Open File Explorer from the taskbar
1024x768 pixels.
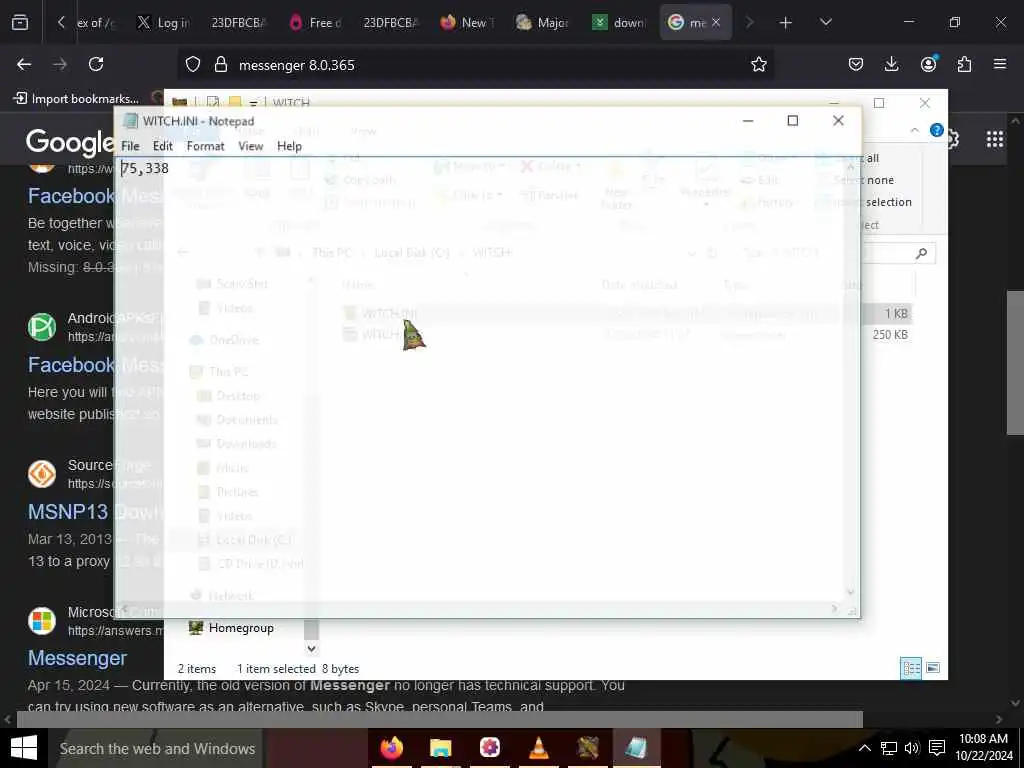pyautogui.click(x=441, y=748)
